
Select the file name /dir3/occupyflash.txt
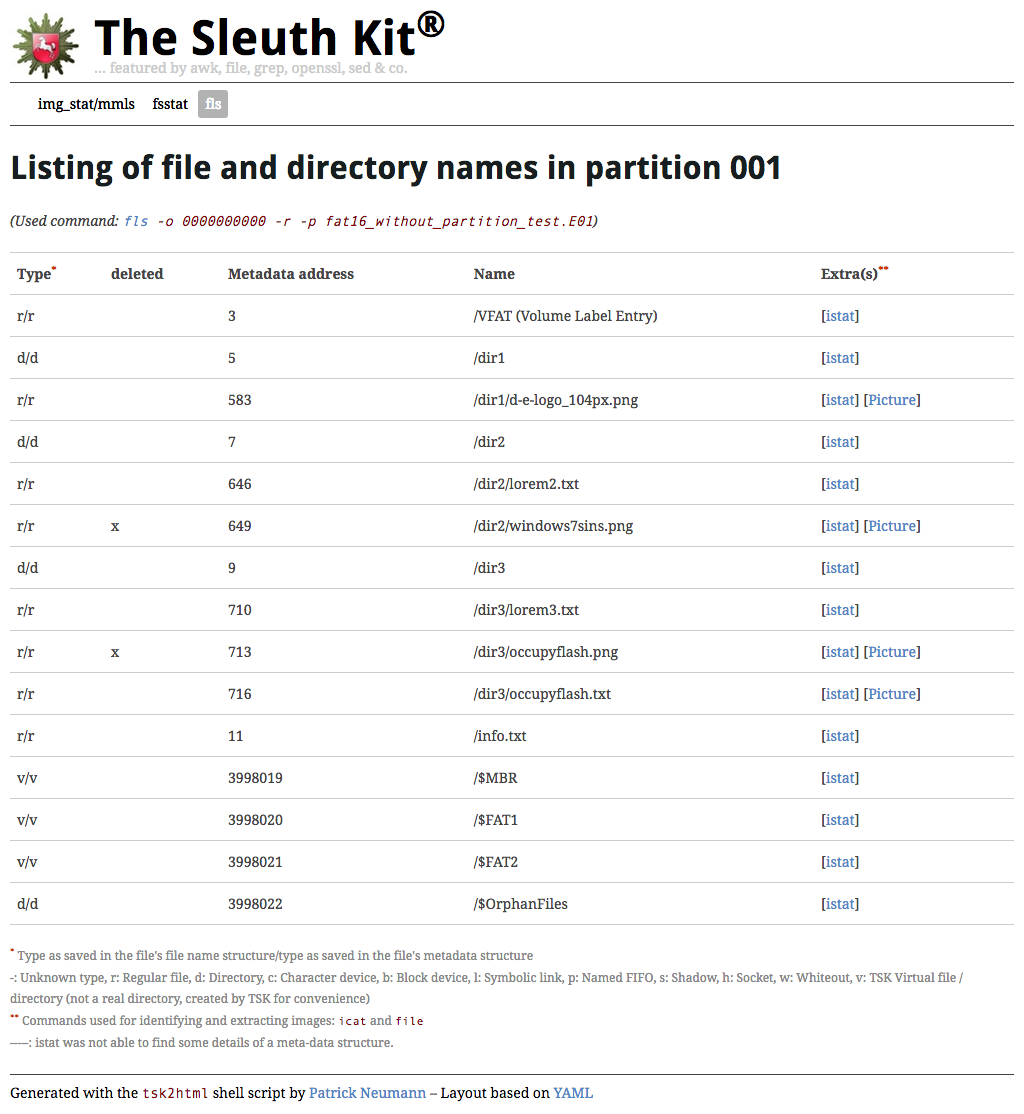coord(542,693)
